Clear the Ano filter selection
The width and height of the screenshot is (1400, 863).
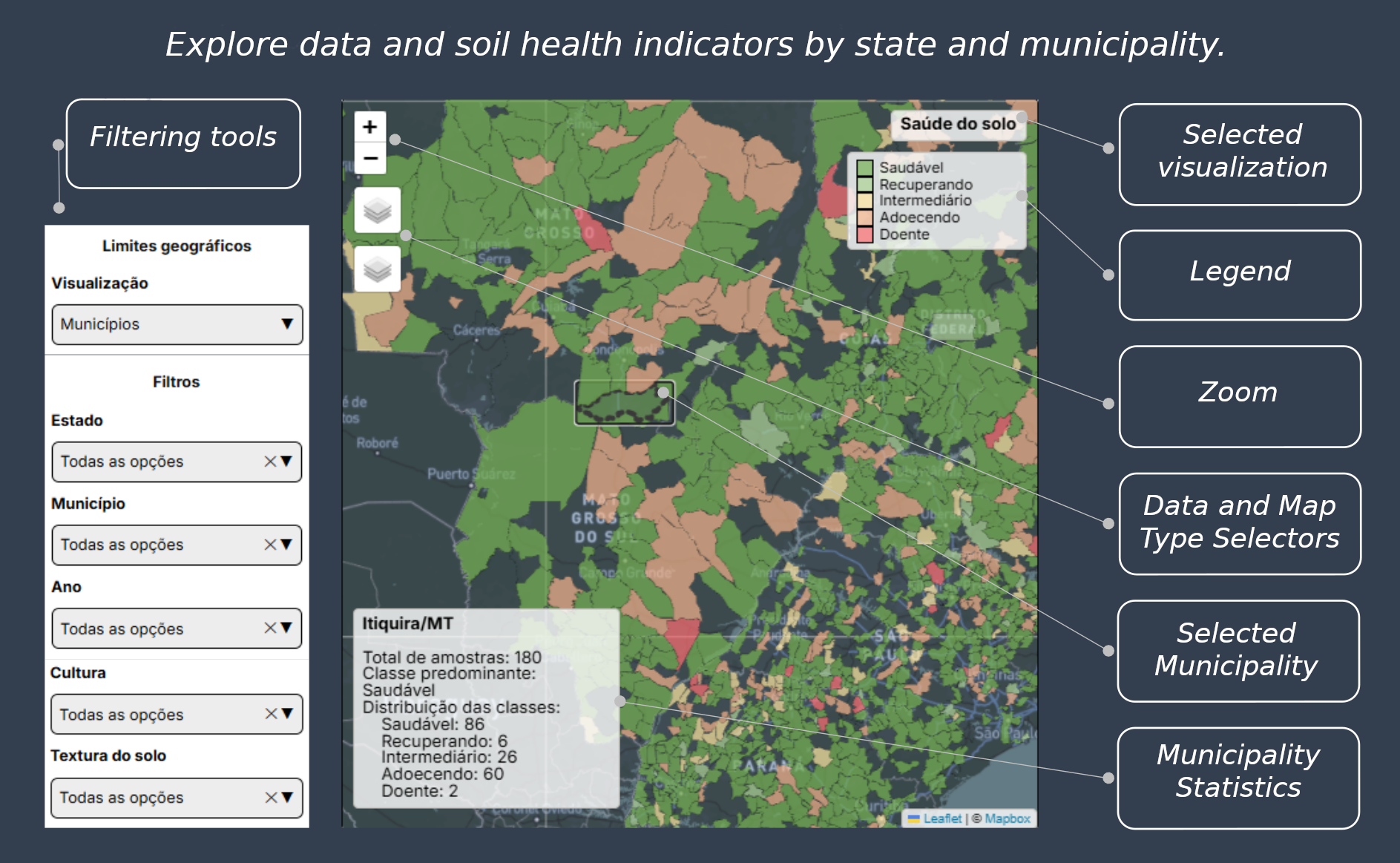tap(270, 629)
